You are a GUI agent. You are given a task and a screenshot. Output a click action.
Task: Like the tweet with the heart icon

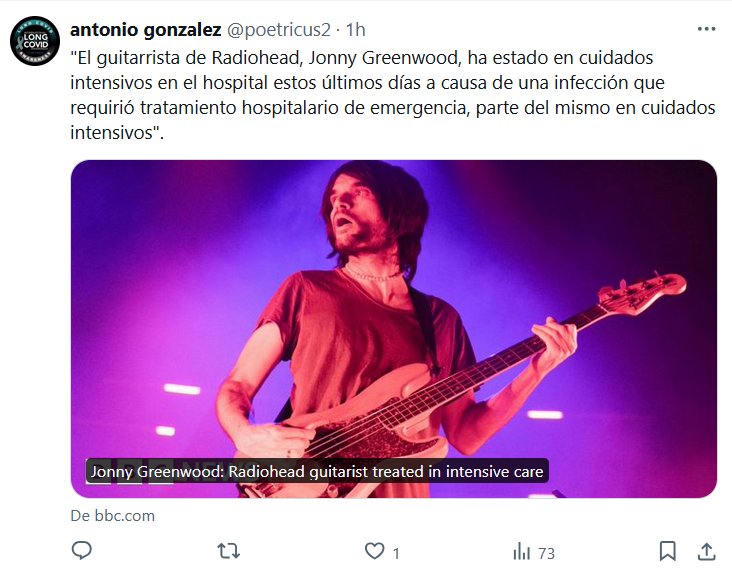(x=374, y=551)
